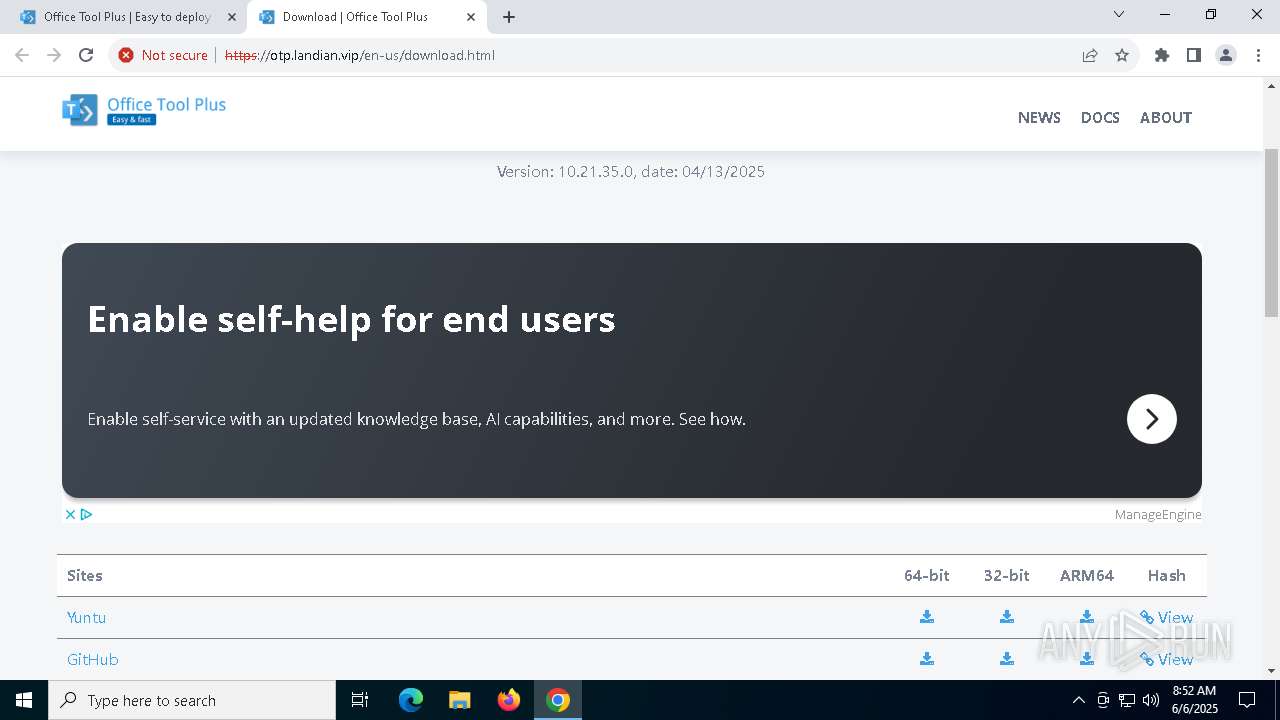
Task: Download GitHub ARM64 package
Action: point(1087,659)
